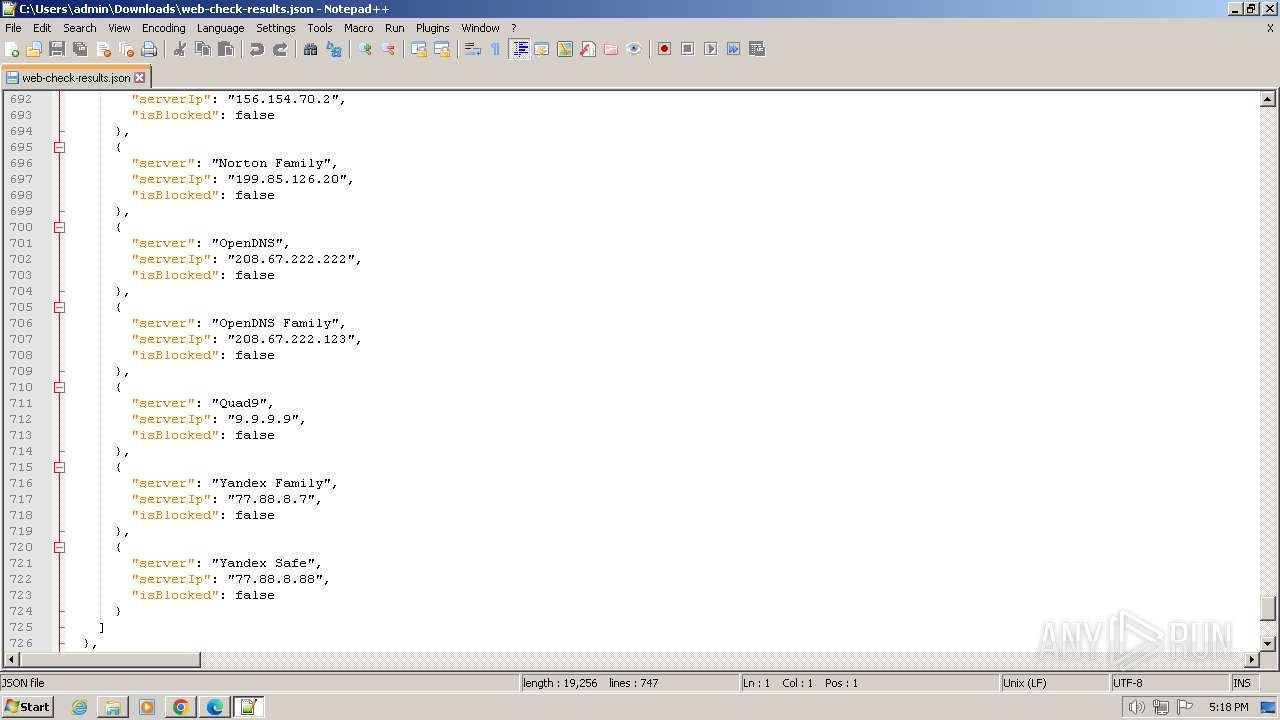The height and width of the screenshot is (720, 1280).
Task: Start macro recording
Action: tap(664, 49)
